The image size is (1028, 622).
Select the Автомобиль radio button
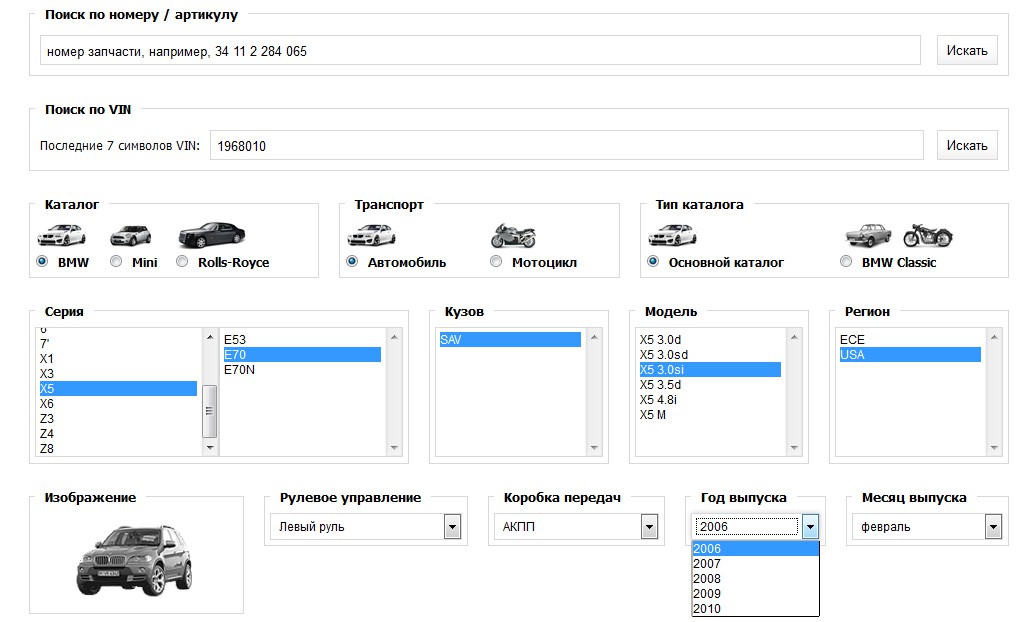pos(352,262)
